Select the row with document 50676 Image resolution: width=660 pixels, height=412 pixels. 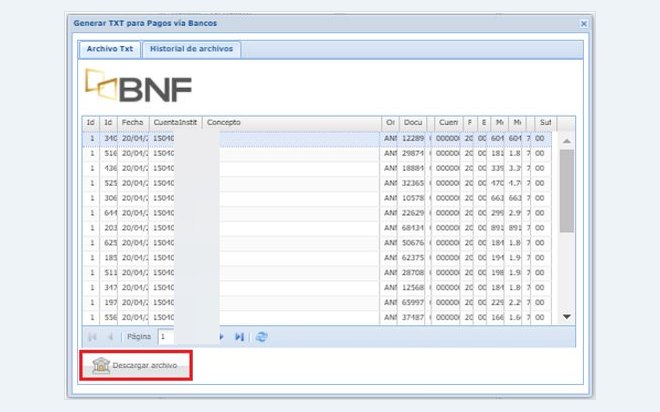click(317, 243)
